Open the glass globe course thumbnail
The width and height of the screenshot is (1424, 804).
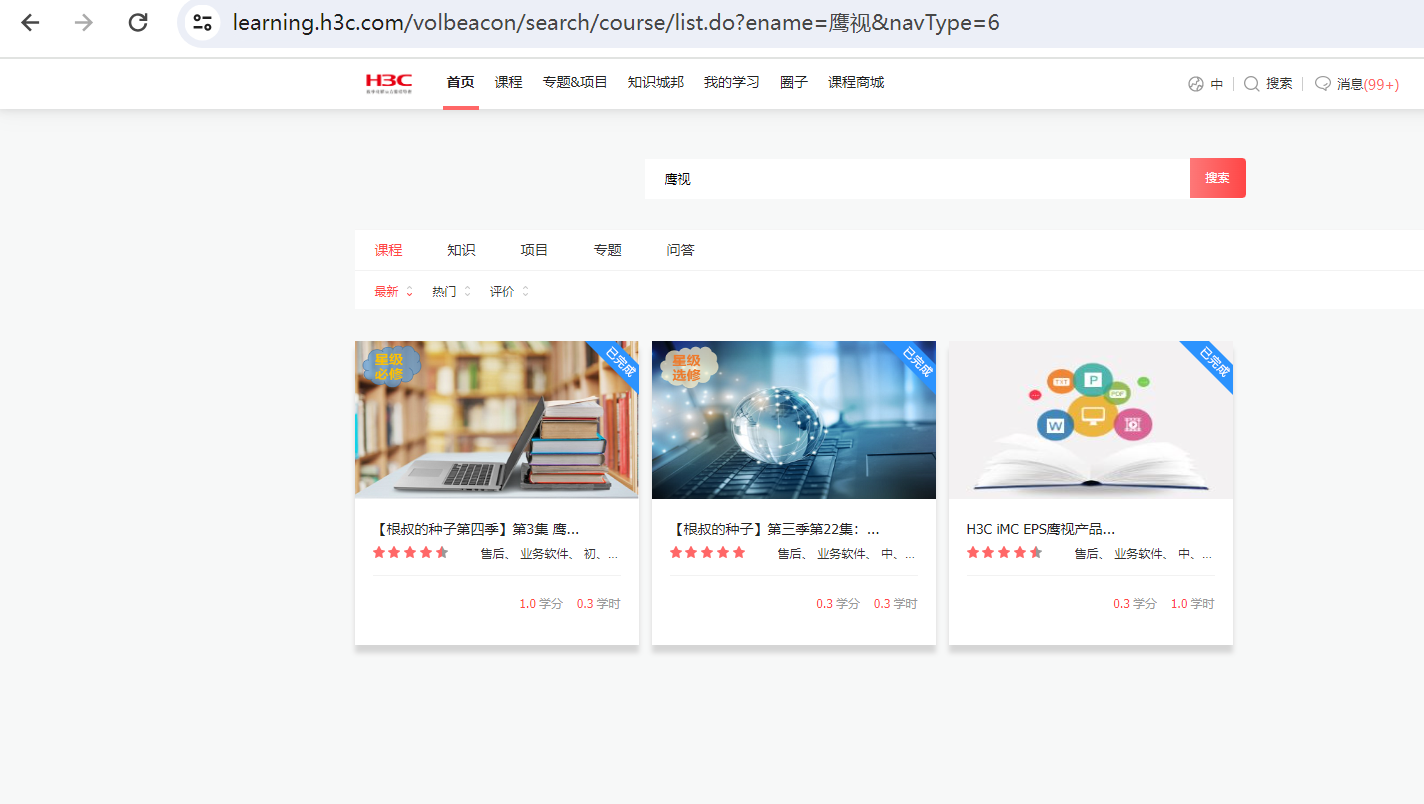click(x=794, y=420)
